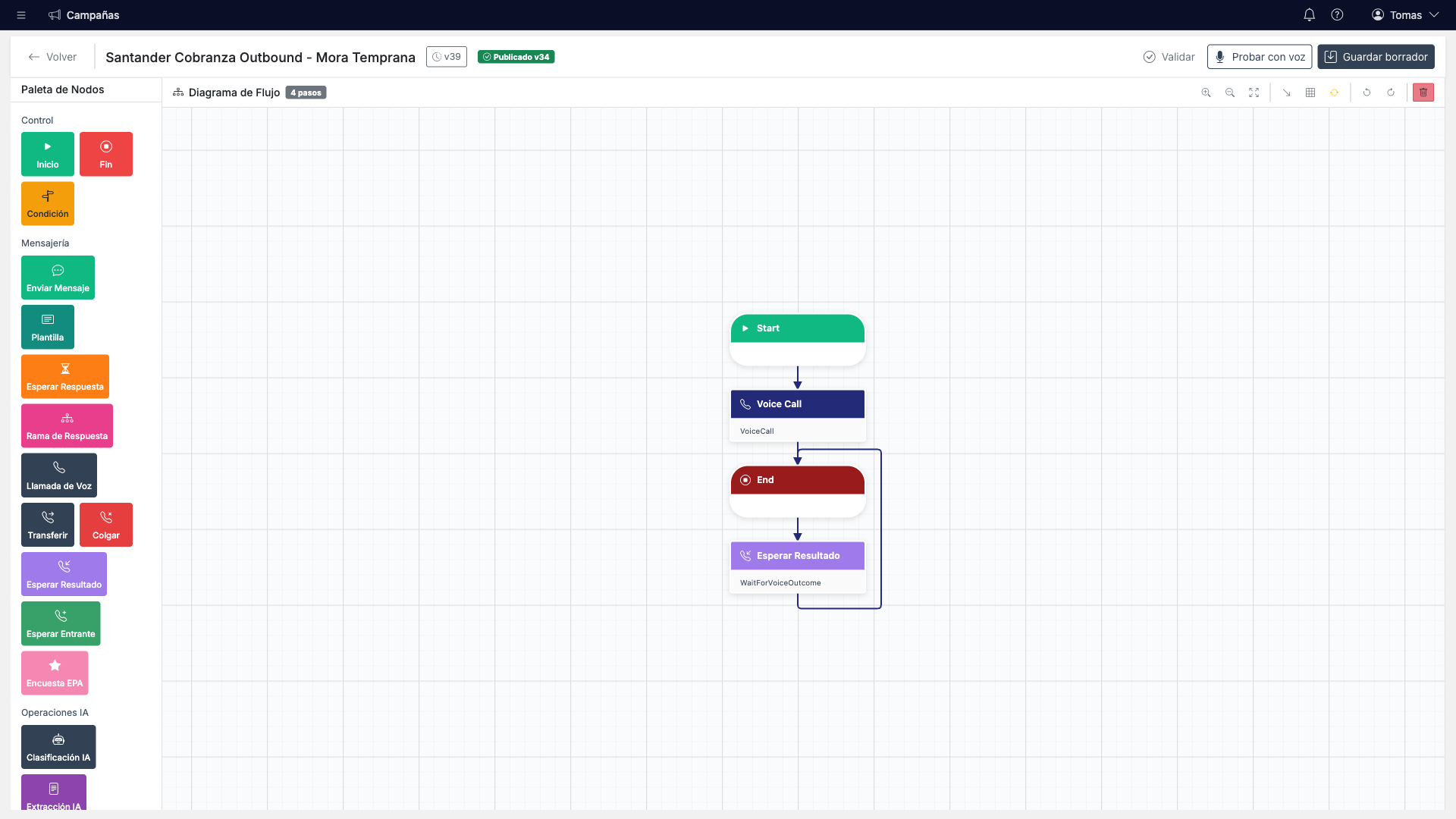The height and width of the screenshot is (819, 1456).
Task: Toggle the diagonal arrow connector tool
Action: coord(1286,93)
